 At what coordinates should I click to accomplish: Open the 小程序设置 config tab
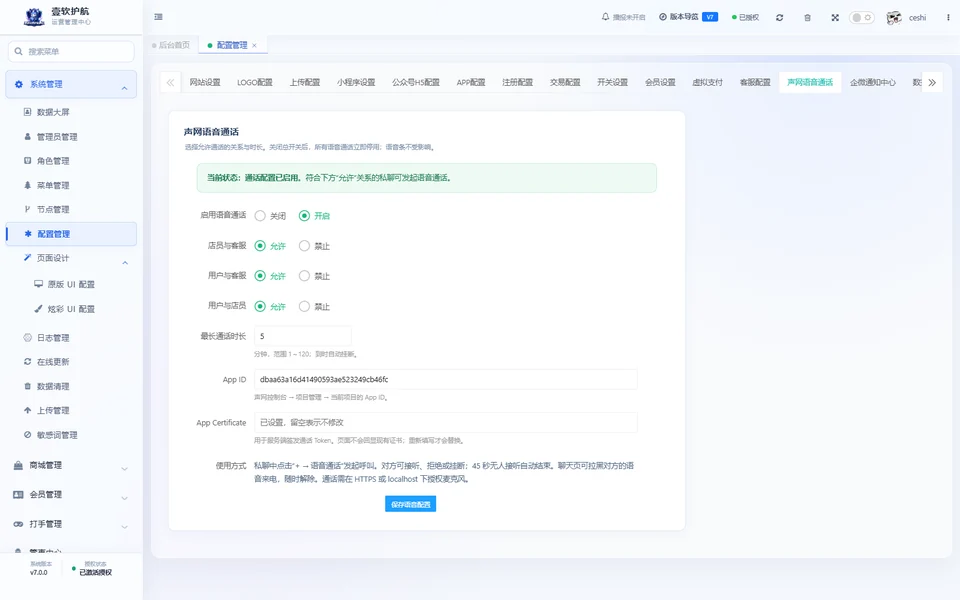356,82
